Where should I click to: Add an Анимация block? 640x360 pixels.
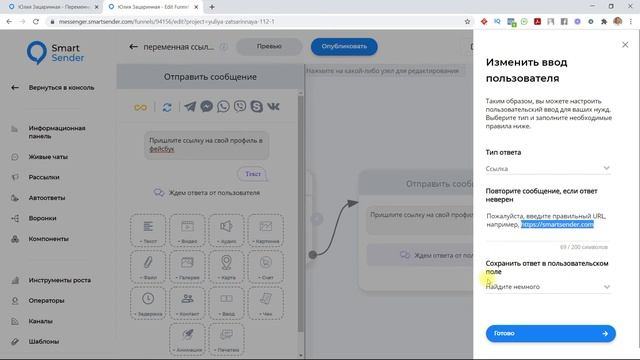(187, 340)
